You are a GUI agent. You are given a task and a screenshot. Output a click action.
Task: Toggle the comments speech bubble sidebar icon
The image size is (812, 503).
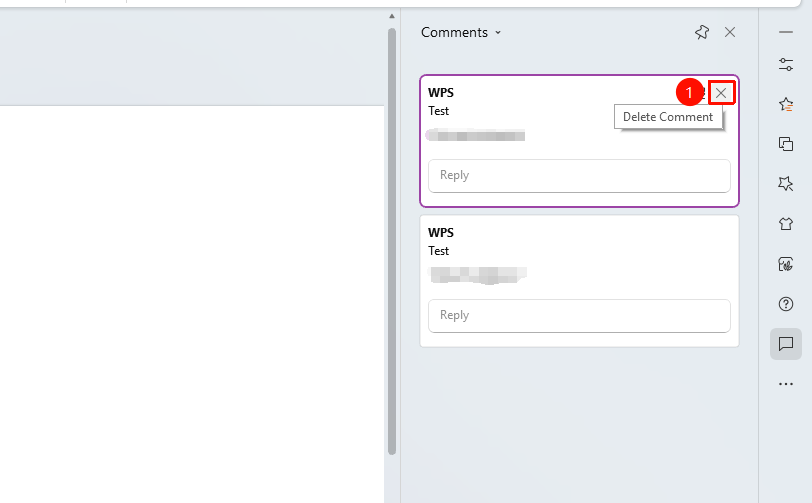pyautogui.click(x=786, y=344)
